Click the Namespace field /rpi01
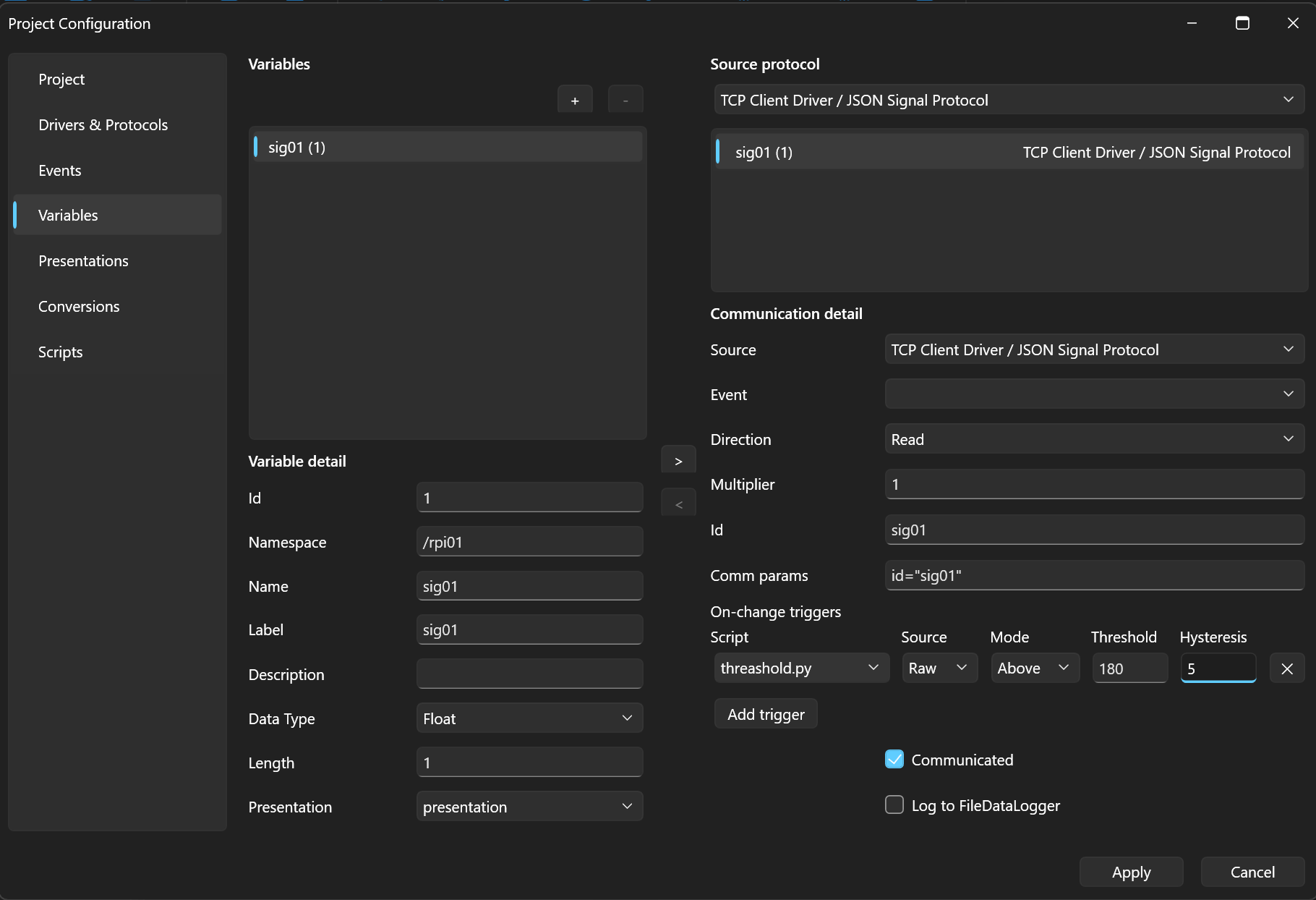 (529, 542)
